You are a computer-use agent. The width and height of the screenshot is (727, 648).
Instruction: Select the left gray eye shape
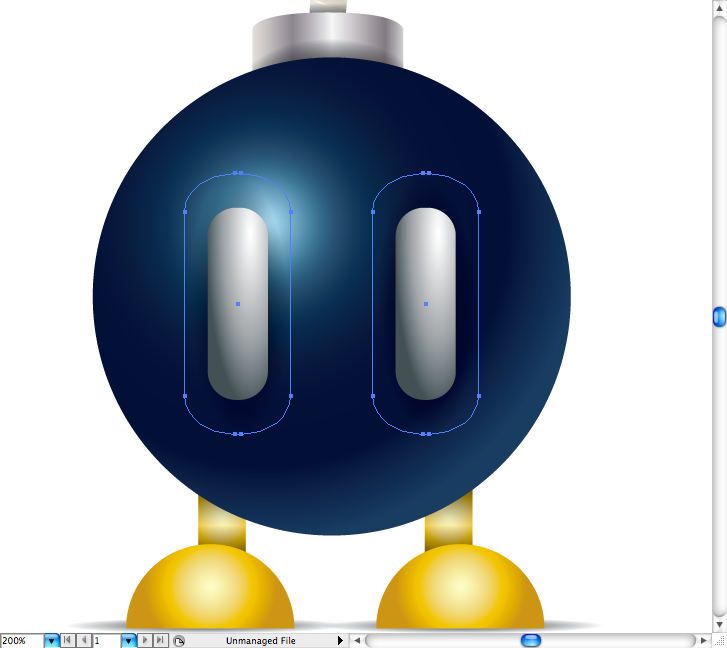tap(238, 303)
